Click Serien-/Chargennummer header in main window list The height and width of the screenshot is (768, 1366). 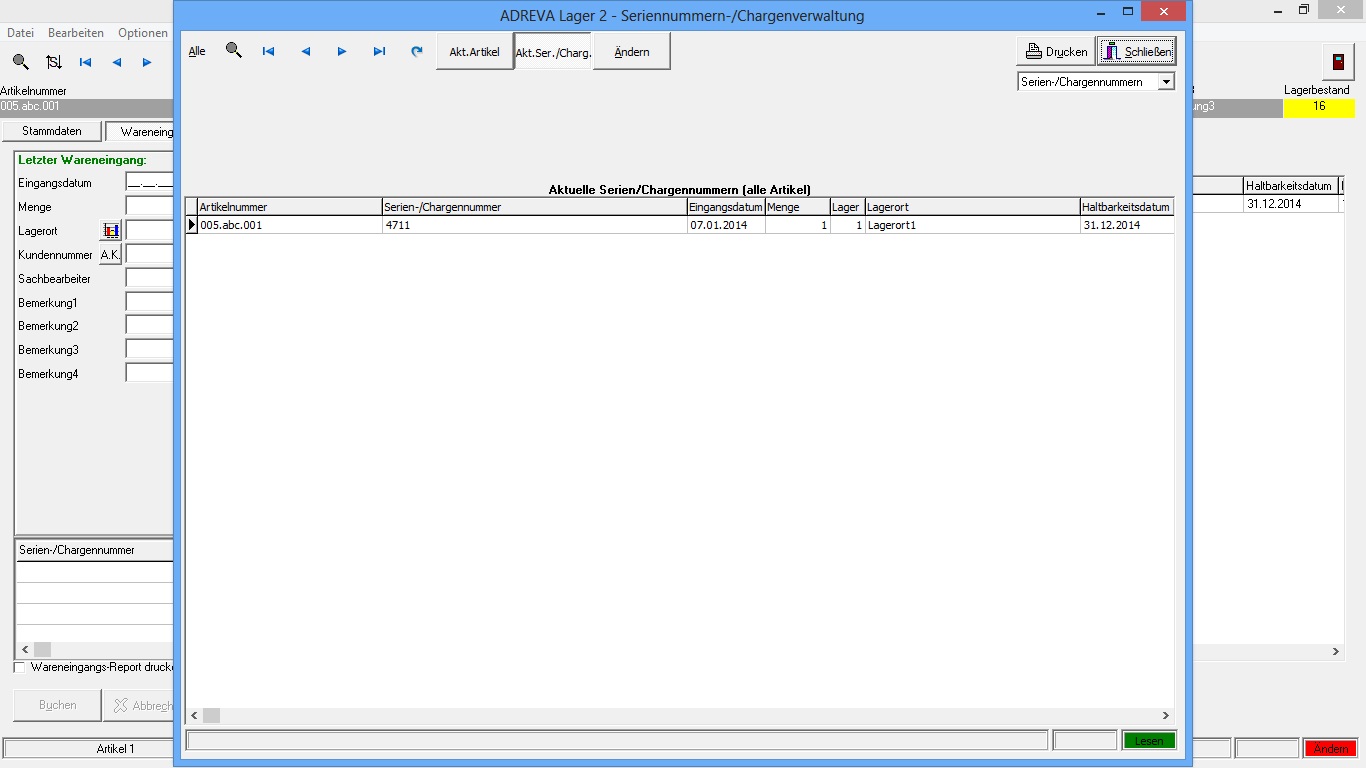coord(95,550)
